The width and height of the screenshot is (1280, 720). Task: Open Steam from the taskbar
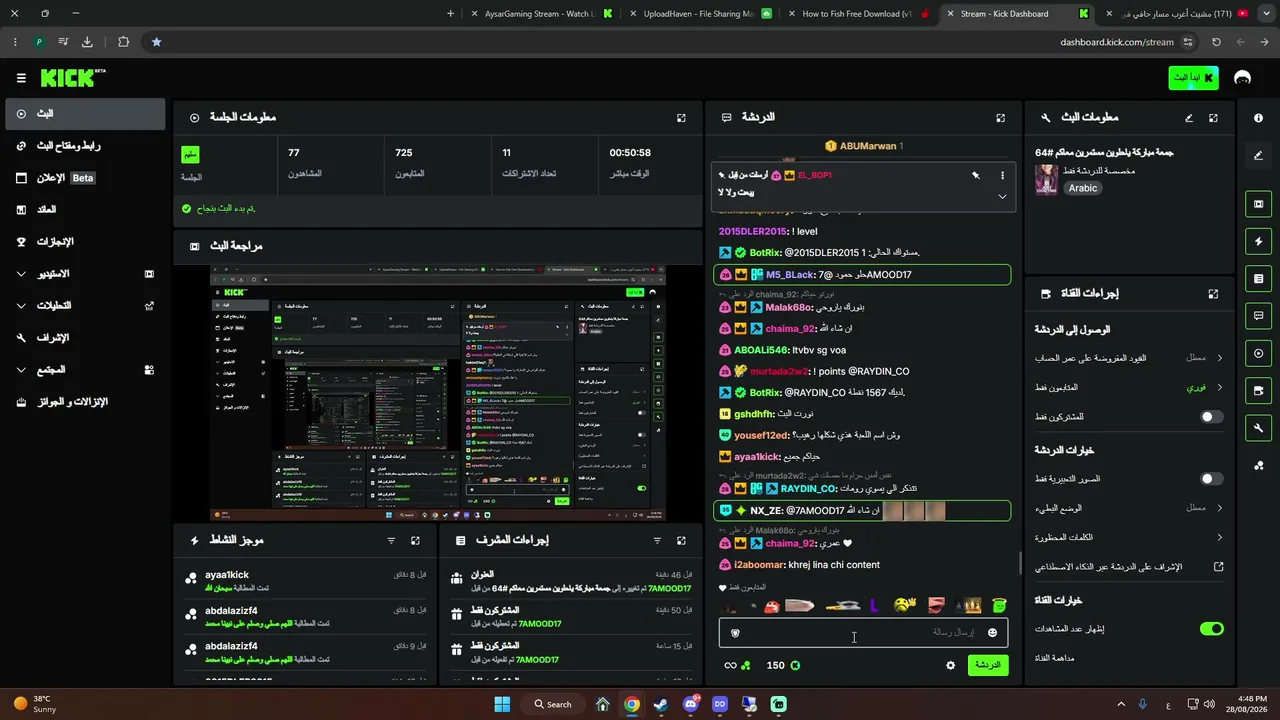(661, 704)
